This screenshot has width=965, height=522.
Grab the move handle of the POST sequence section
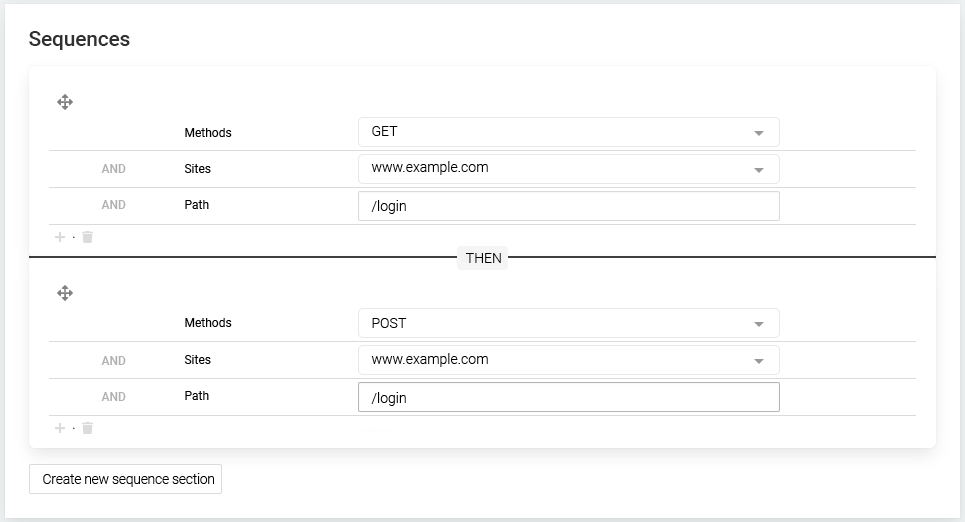65,292
